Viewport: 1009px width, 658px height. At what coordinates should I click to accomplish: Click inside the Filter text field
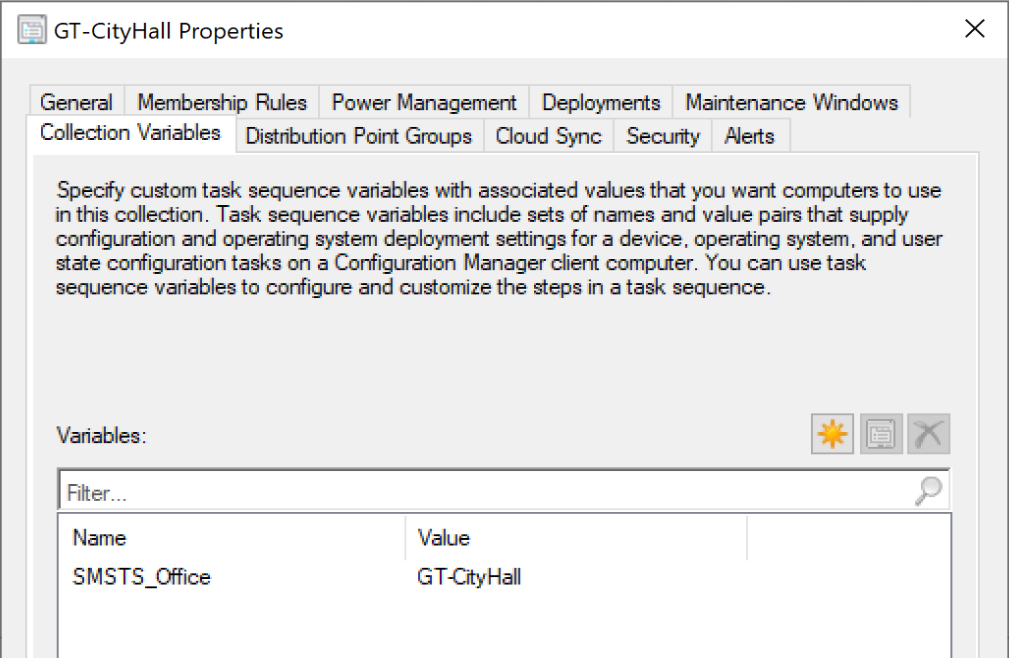coord(480,492)
